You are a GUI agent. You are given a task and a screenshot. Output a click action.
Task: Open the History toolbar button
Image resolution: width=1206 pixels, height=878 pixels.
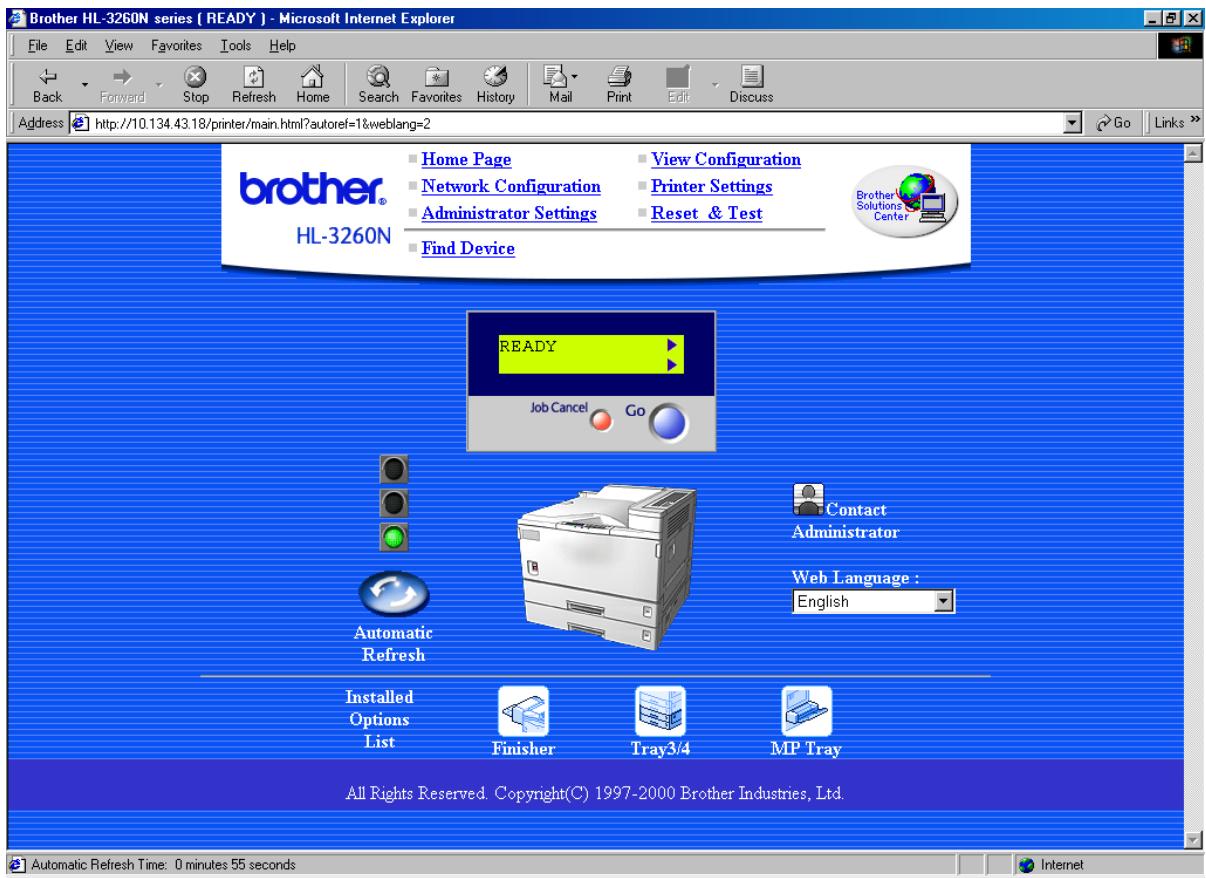[x=495, y=88]
